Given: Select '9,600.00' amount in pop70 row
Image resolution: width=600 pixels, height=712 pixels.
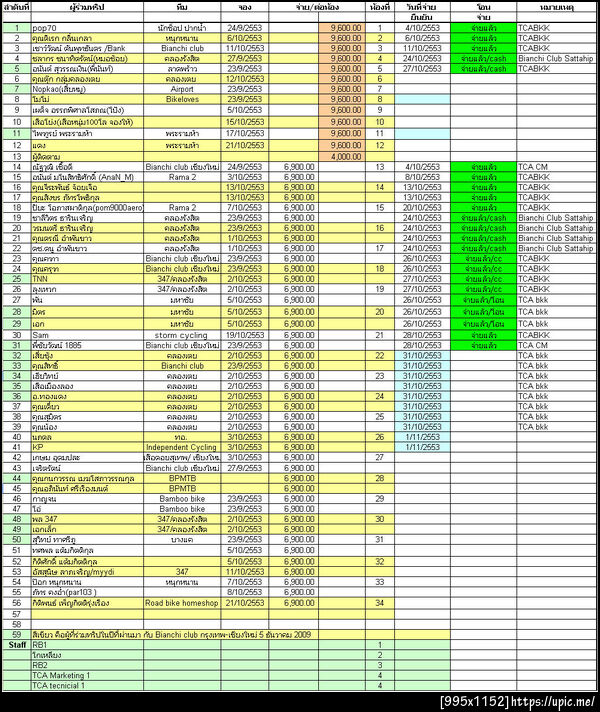Looking at the screenshot, I should click(x=342, y=28).
